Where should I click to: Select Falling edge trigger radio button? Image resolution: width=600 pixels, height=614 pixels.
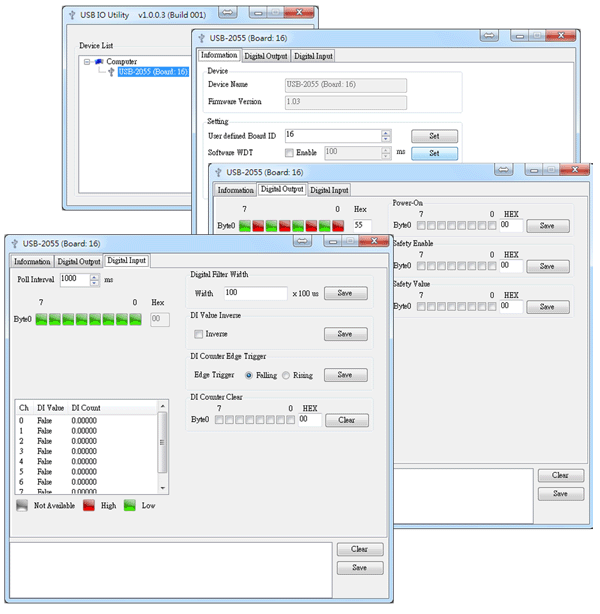click(248, 376)
